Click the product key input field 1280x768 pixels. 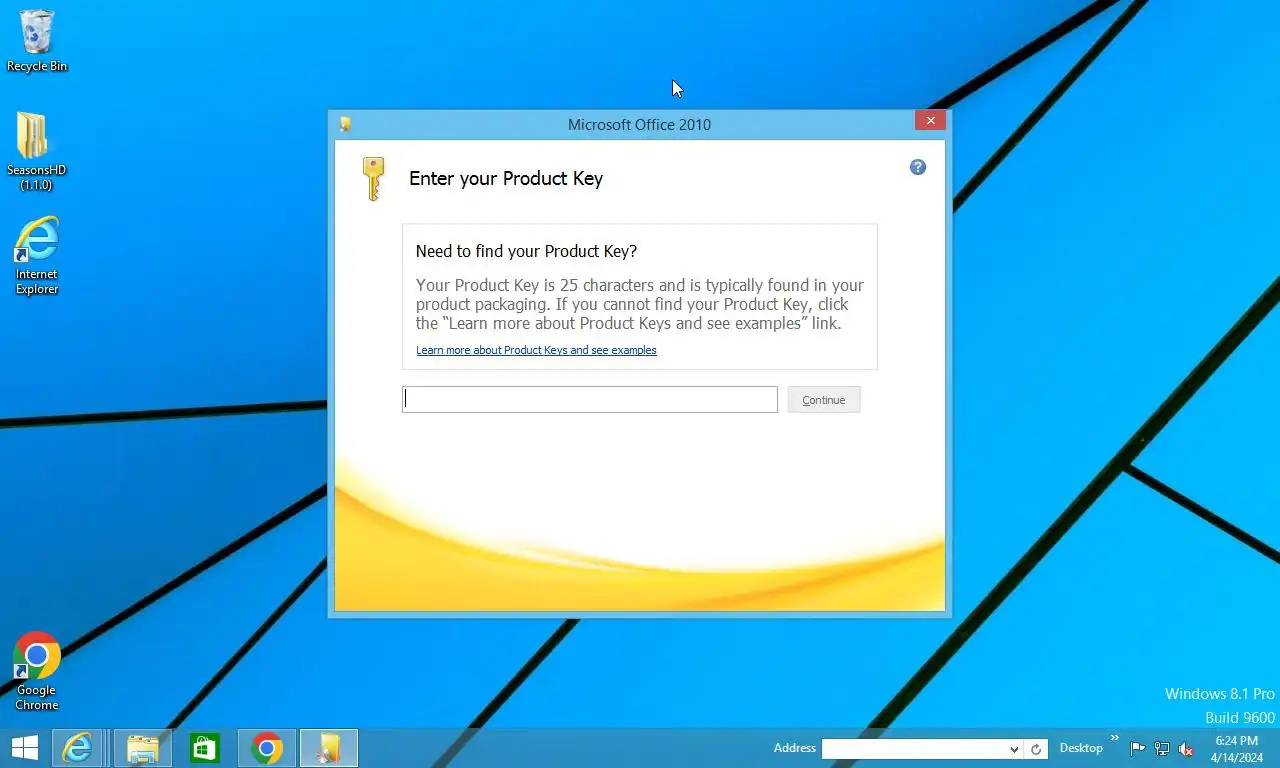click(590, 399)
